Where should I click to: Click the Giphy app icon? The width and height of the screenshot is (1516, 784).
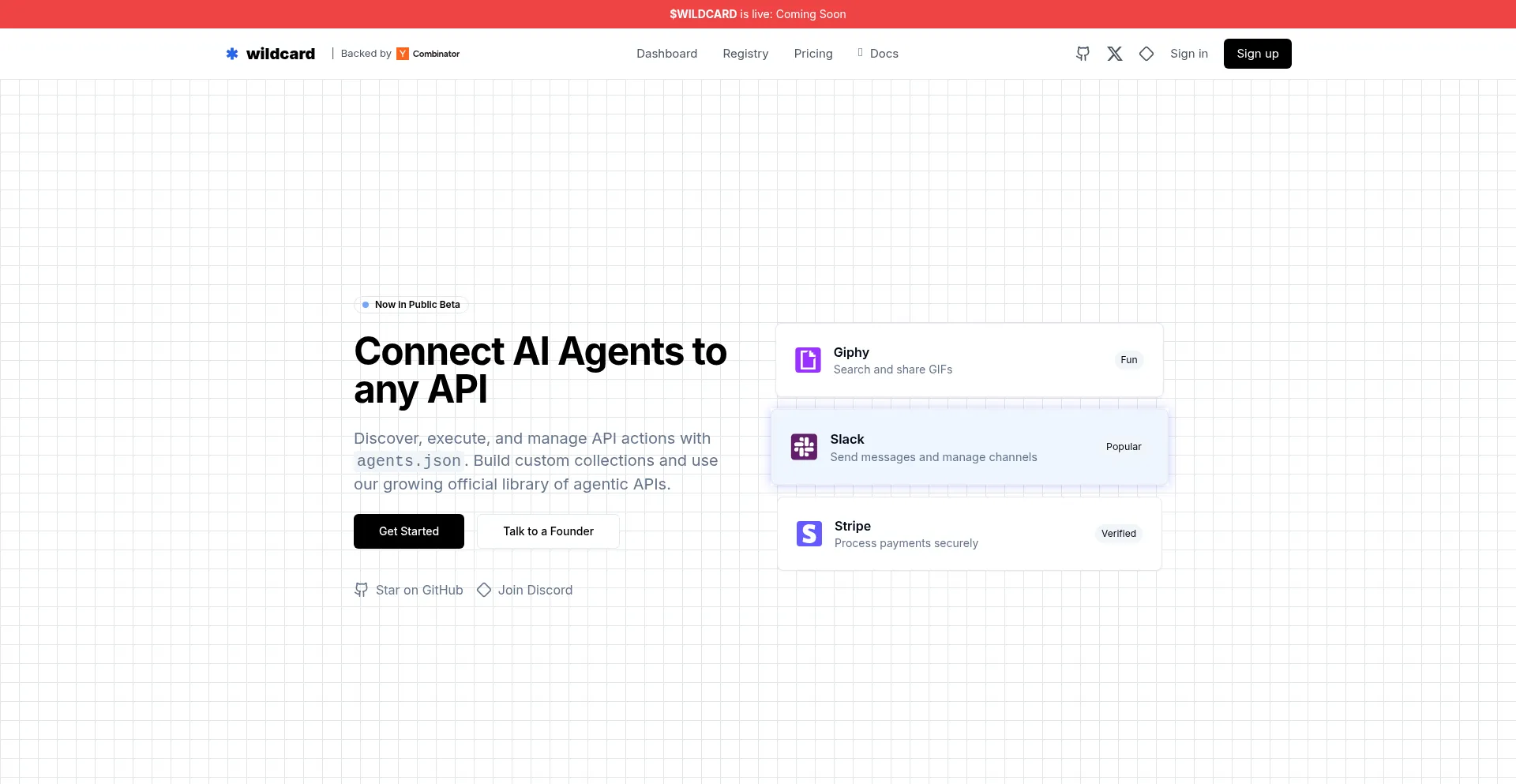coord(808,360)
